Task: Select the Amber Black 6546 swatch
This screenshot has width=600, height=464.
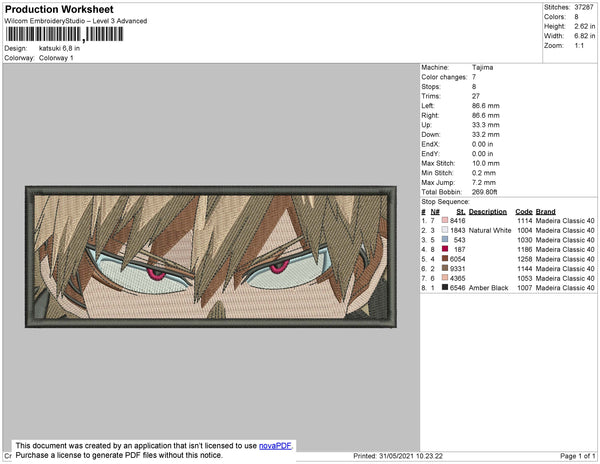Action: (x=445, y=287)
